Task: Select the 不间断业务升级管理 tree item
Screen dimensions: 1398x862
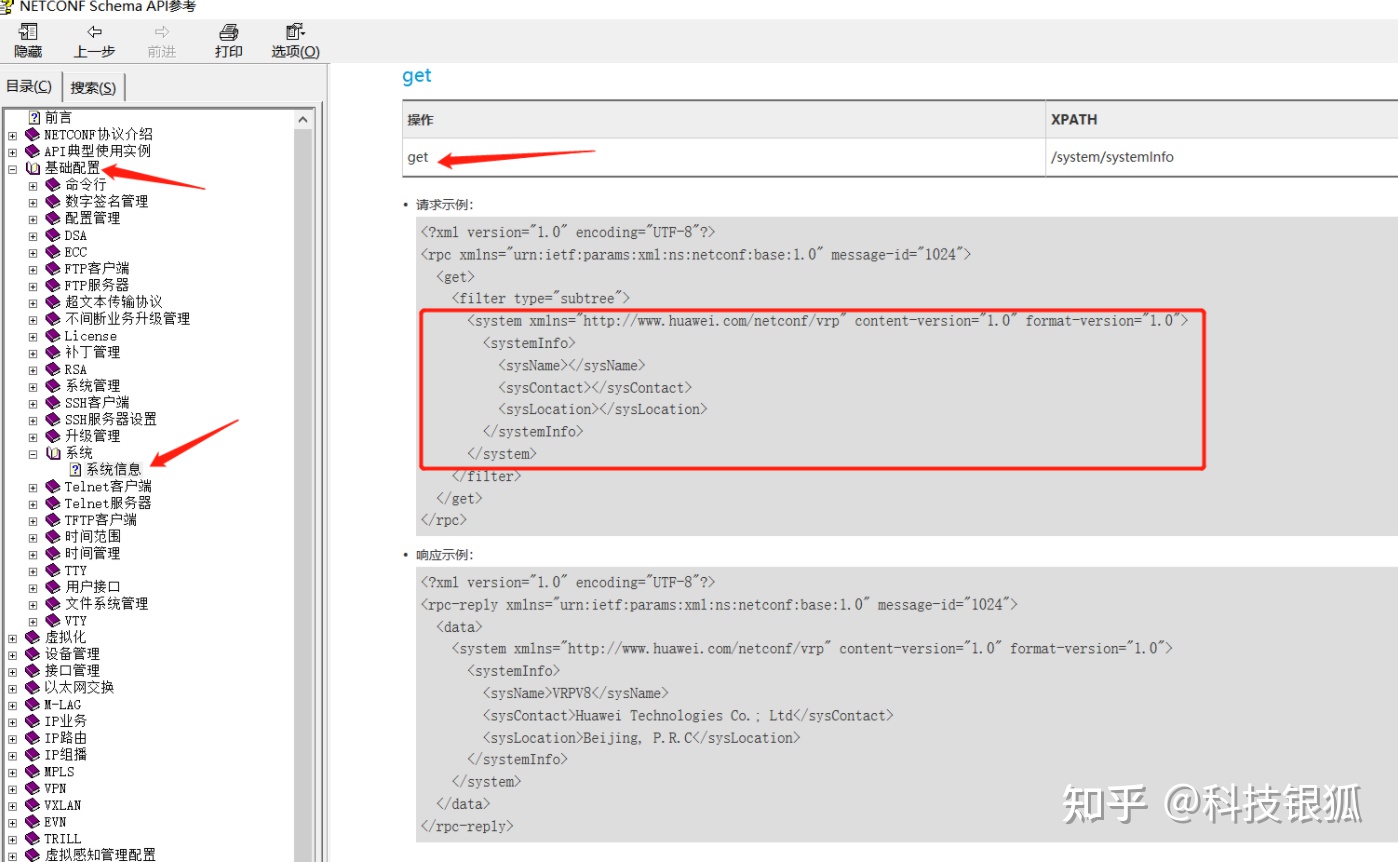Action: click(x=127, y=319)
